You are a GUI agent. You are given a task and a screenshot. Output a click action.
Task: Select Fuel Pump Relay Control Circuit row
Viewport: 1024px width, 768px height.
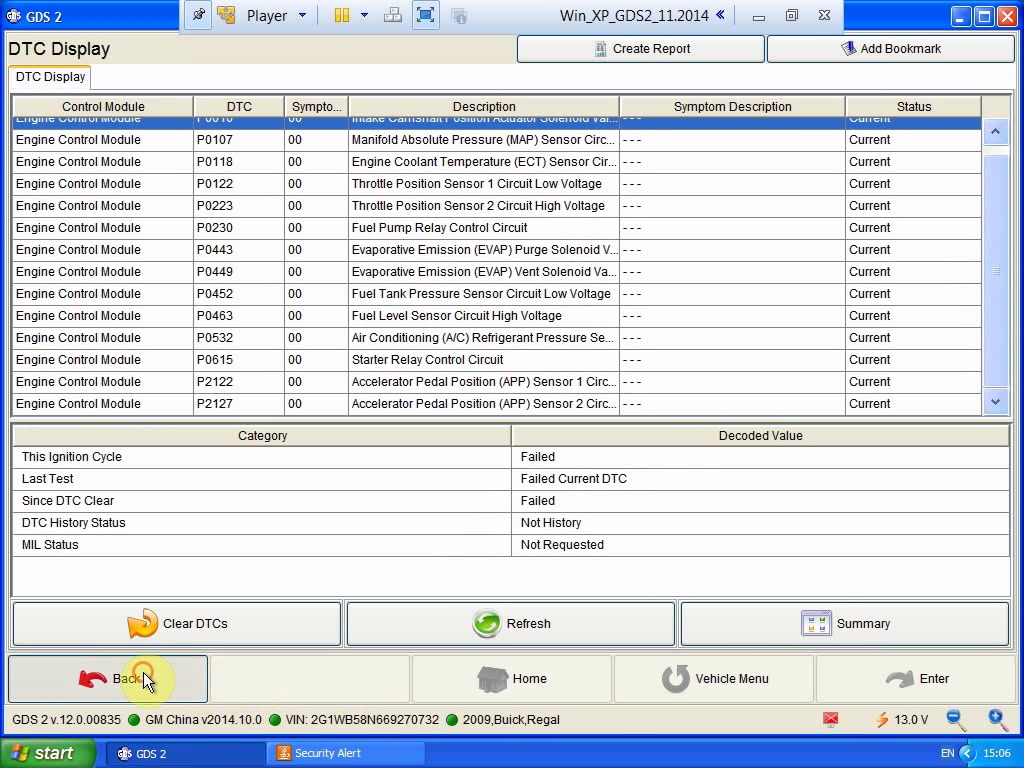tap(496, 228)
